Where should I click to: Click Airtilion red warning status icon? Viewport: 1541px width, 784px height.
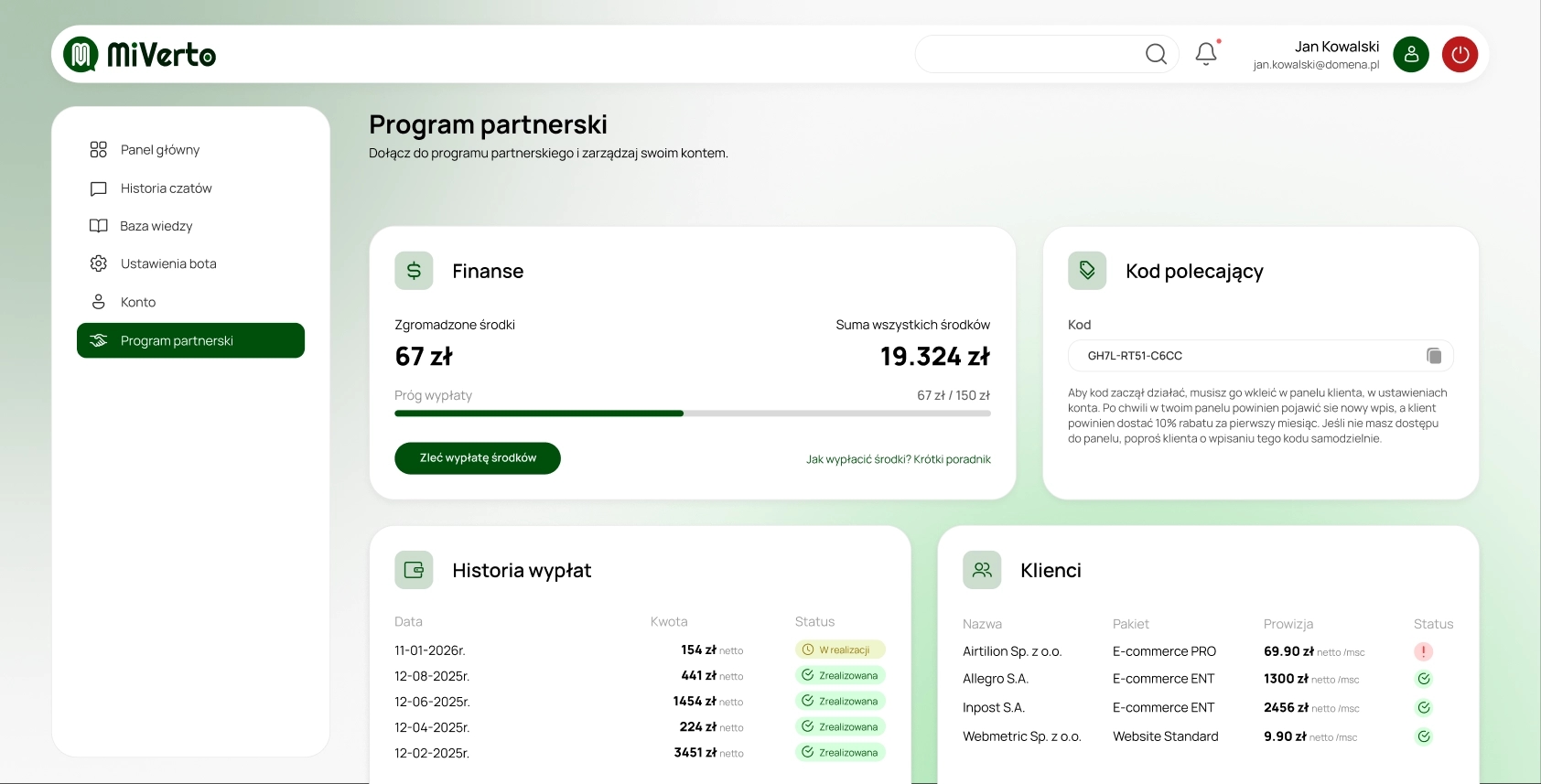click(x=1424, y=651)
